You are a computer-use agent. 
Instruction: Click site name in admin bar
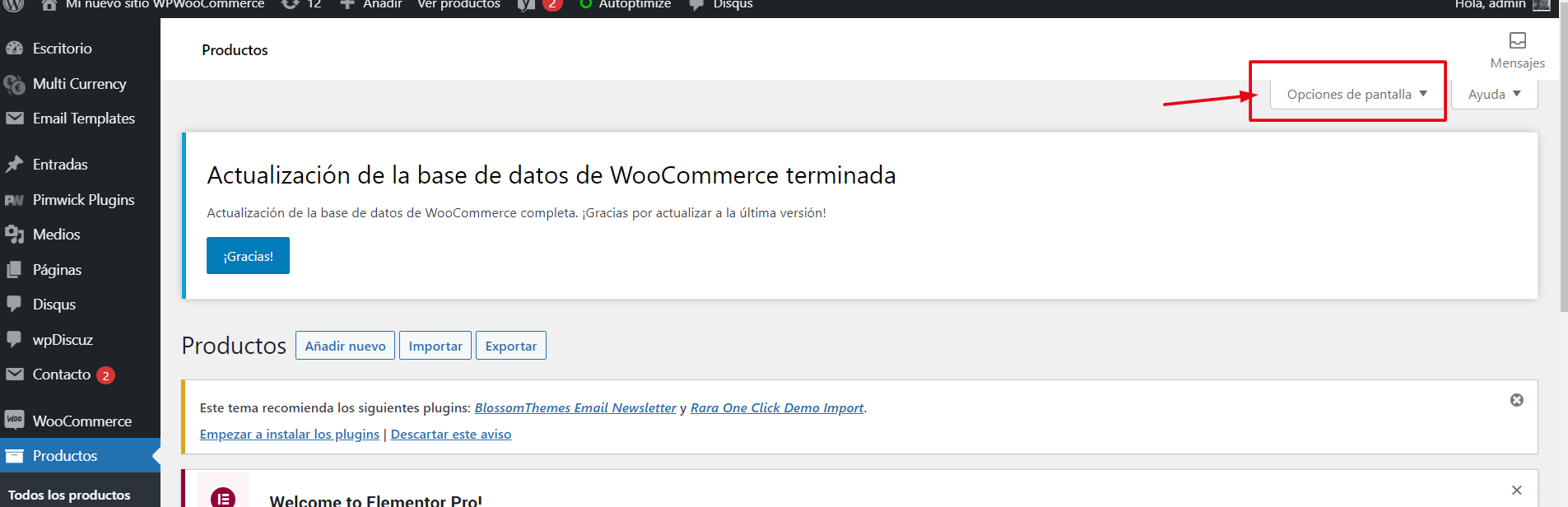click(x=165, y=4)
